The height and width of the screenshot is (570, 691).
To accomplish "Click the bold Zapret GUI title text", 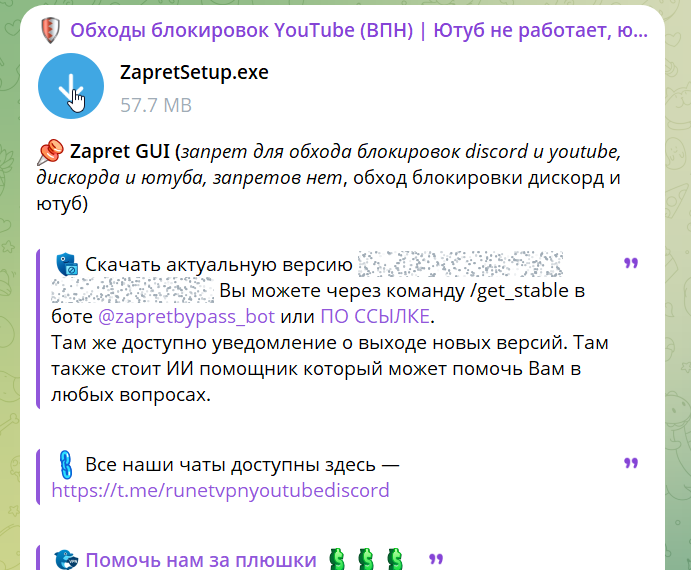I will (x=120, y=151).
